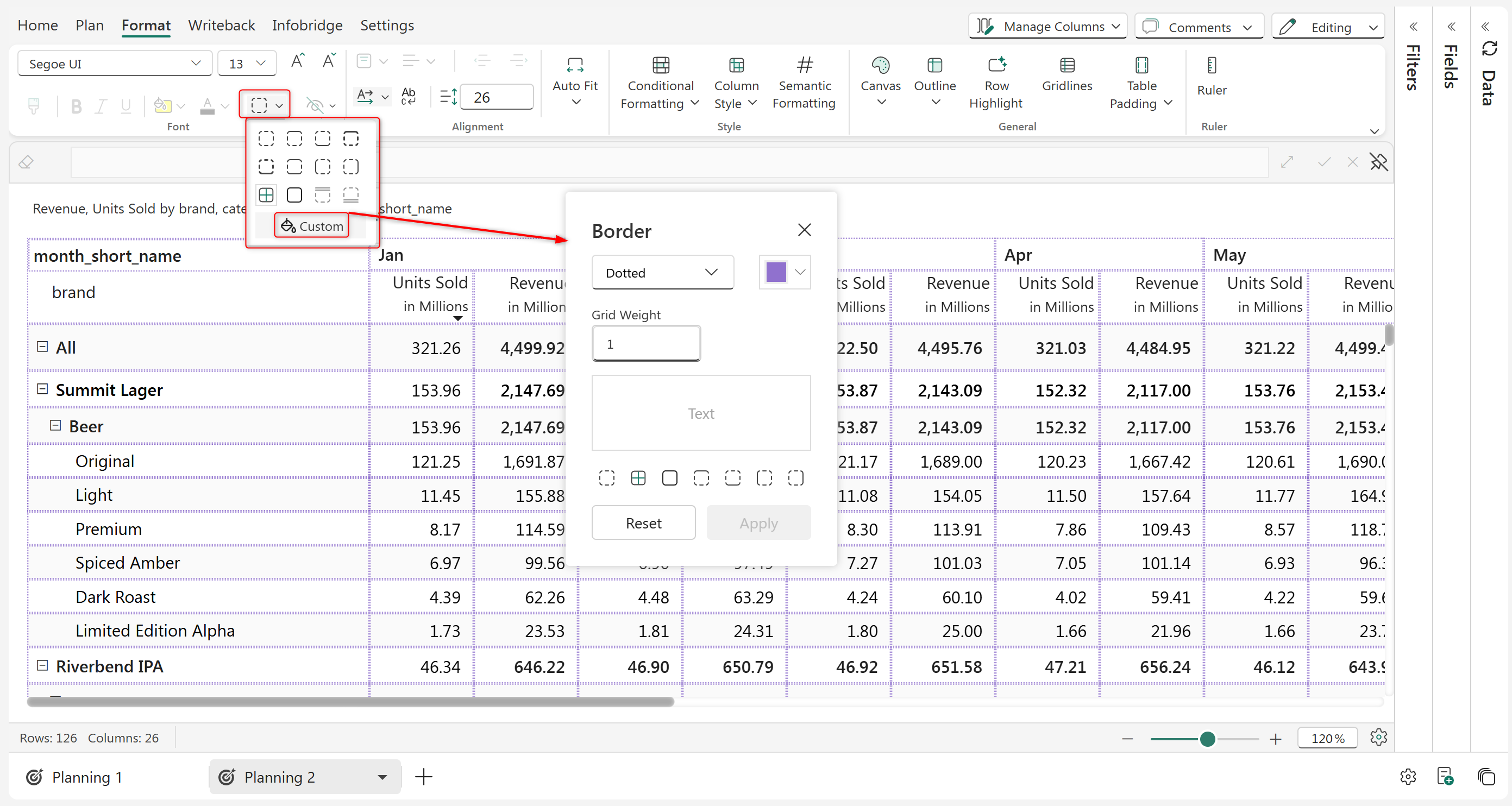The height and width of the screenshot is (806, 1512).
Task: Click the unpin formula bar icon
Action: point(1378,162)
